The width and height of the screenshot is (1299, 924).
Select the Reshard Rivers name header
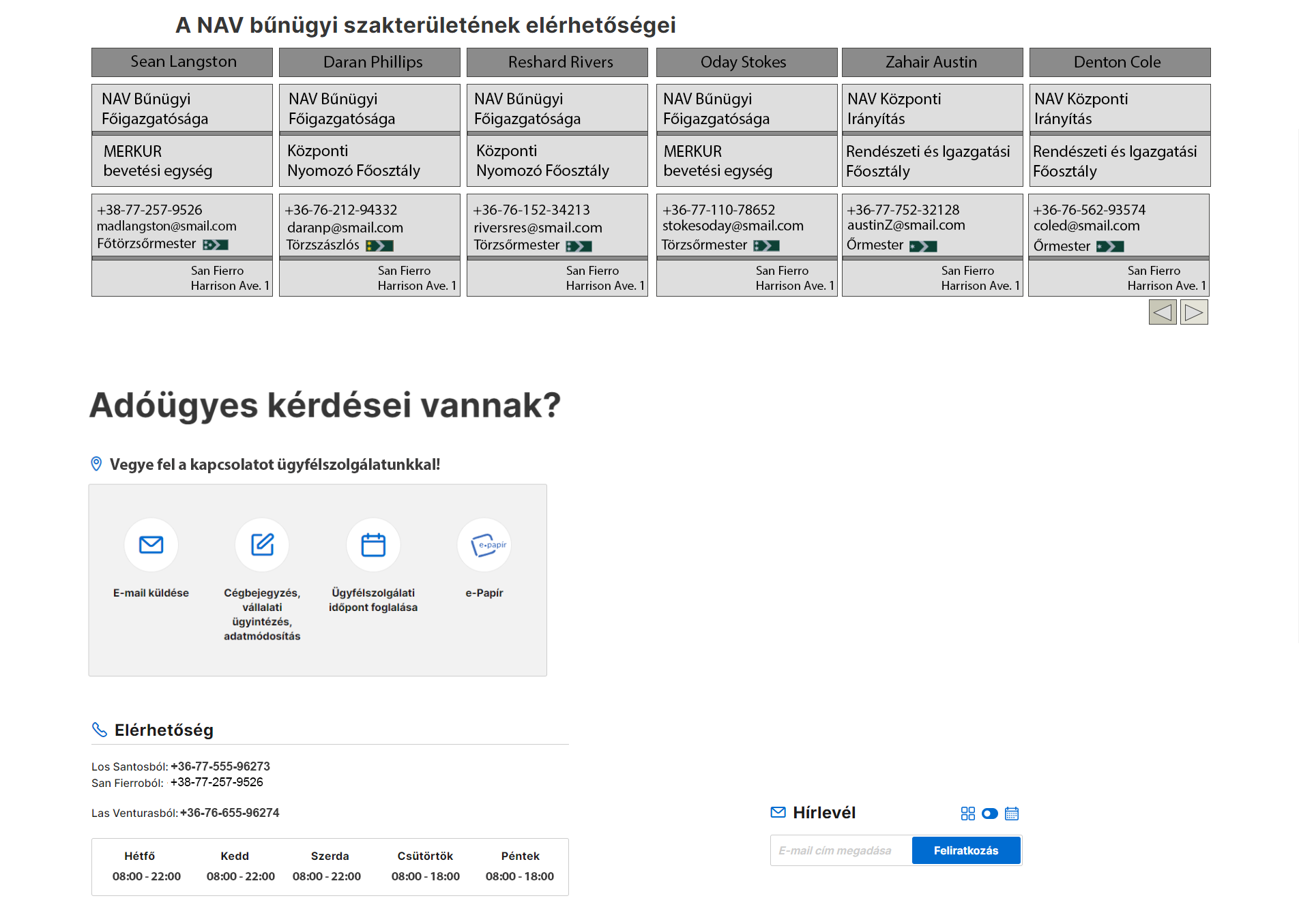(557, 62)
